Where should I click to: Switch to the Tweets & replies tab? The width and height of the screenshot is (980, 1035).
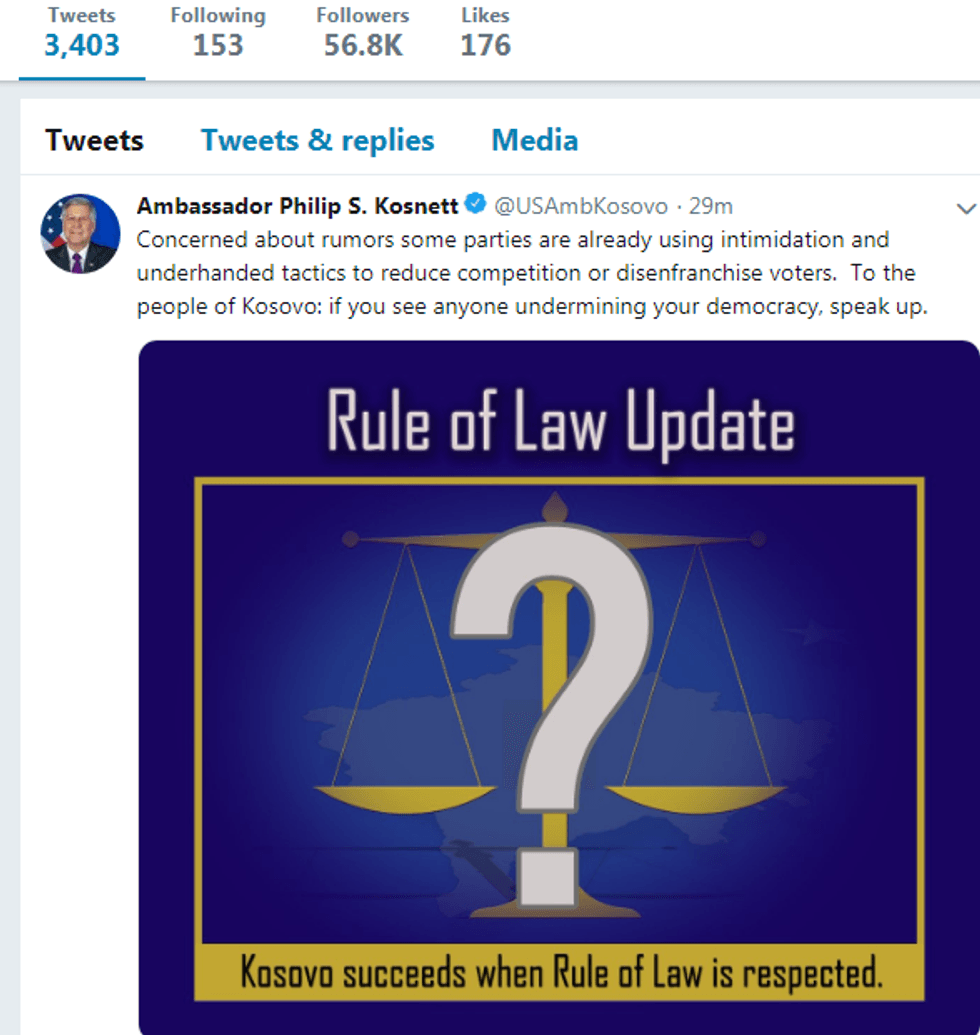pyautogui.click(x=317, y=141)
